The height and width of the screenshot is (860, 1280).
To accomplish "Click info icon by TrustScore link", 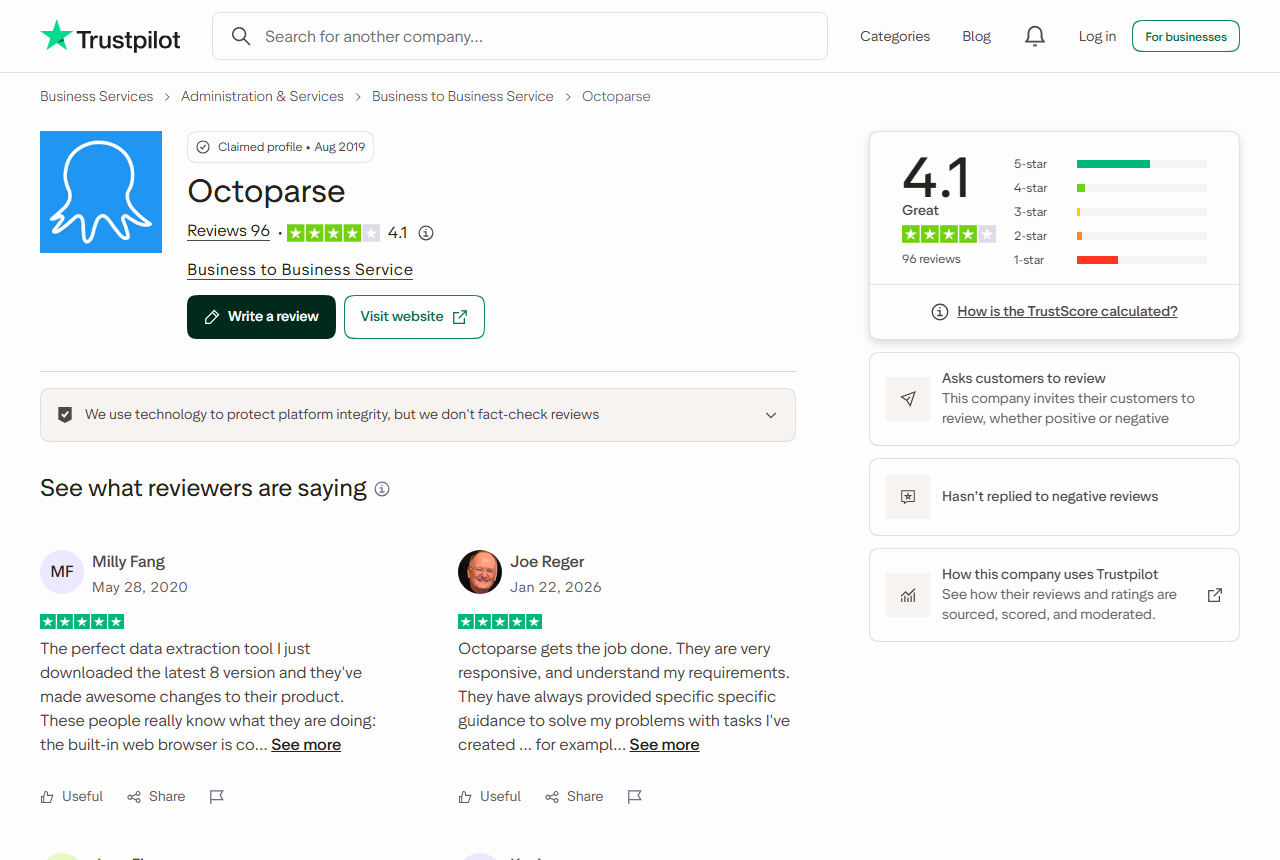I will click(x=940, y=312).
